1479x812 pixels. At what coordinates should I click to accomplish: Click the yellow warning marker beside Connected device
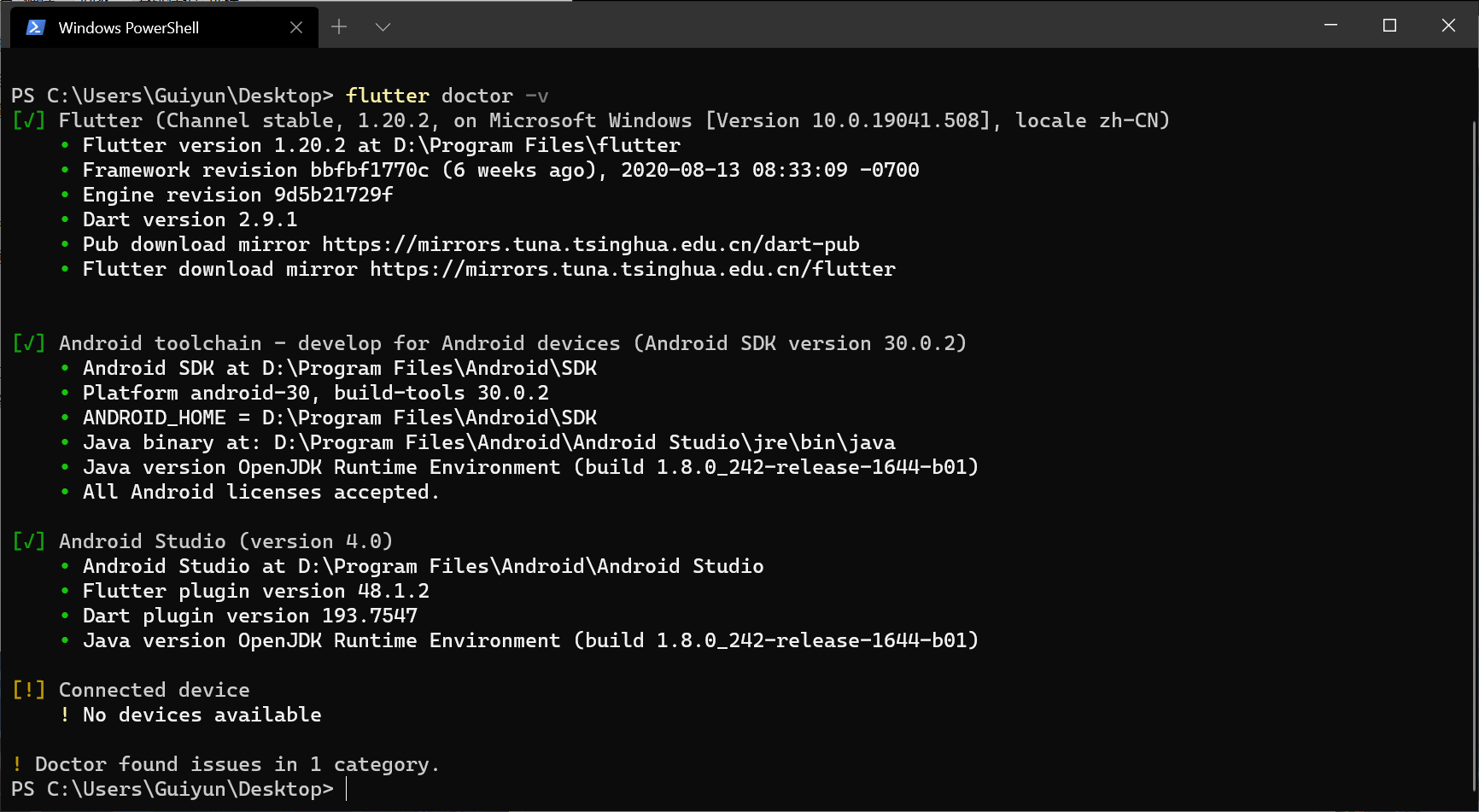(x=29, y=690)
